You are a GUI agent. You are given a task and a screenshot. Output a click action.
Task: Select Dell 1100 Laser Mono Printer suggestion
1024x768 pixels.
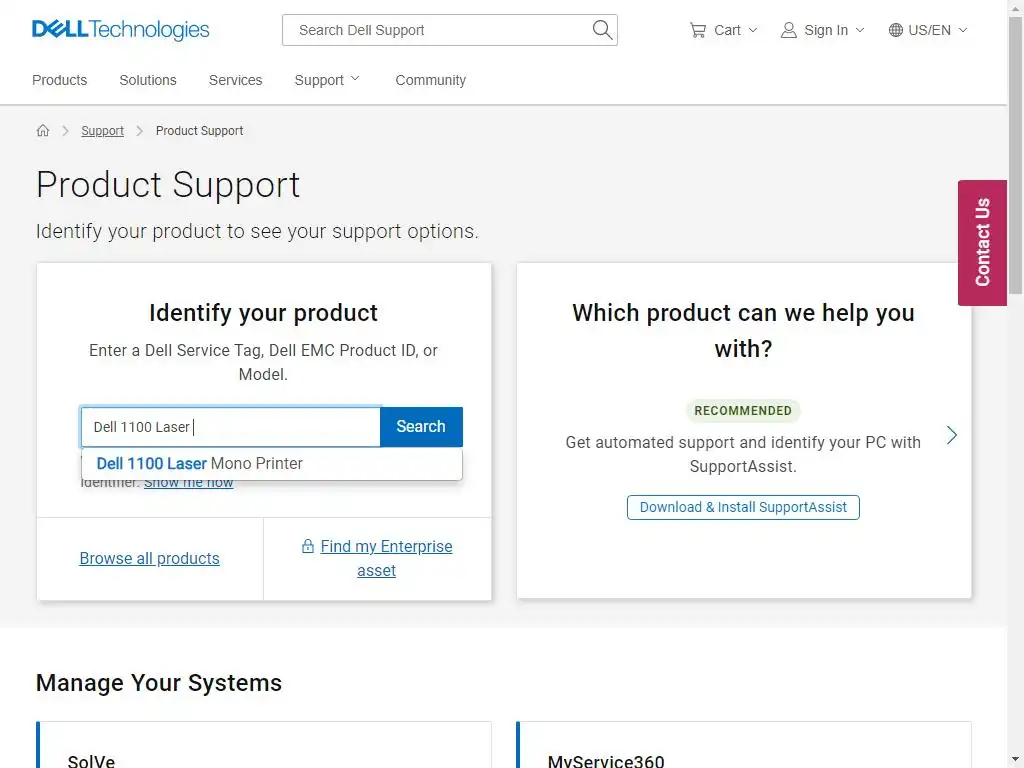coord(200,463)
